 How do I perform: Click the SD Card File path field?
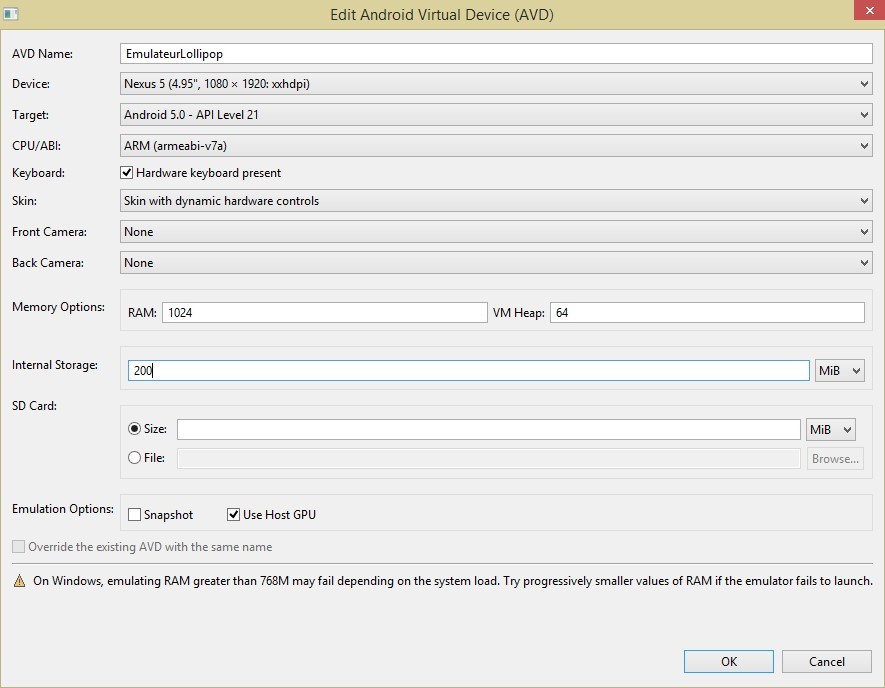pyautogui.click(x=489, y=458)
